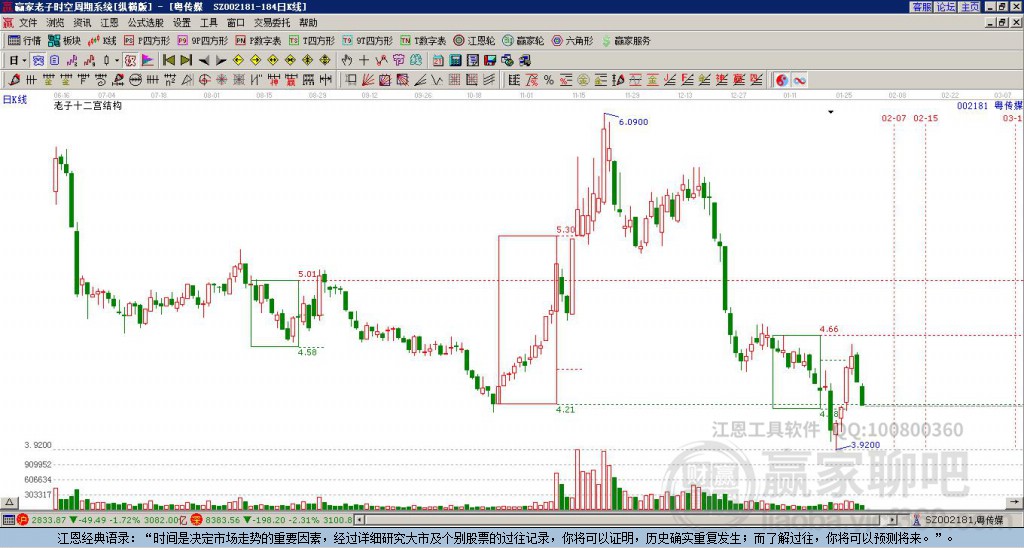Click the yin-yang taiji icon
This screenshot has height=548, width=1024.
(782, 80)
